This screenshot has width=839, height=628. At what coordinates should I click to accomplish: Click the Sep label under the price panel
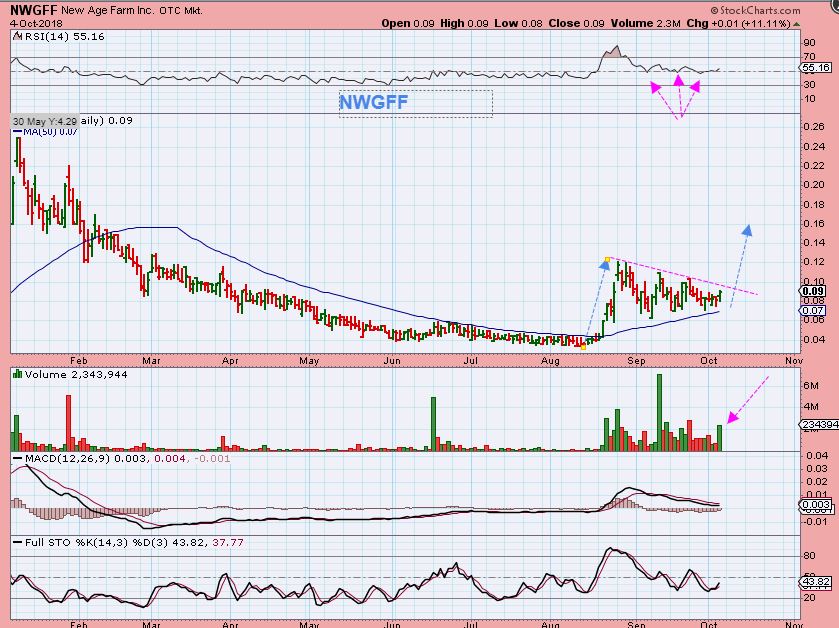point(636,361)
